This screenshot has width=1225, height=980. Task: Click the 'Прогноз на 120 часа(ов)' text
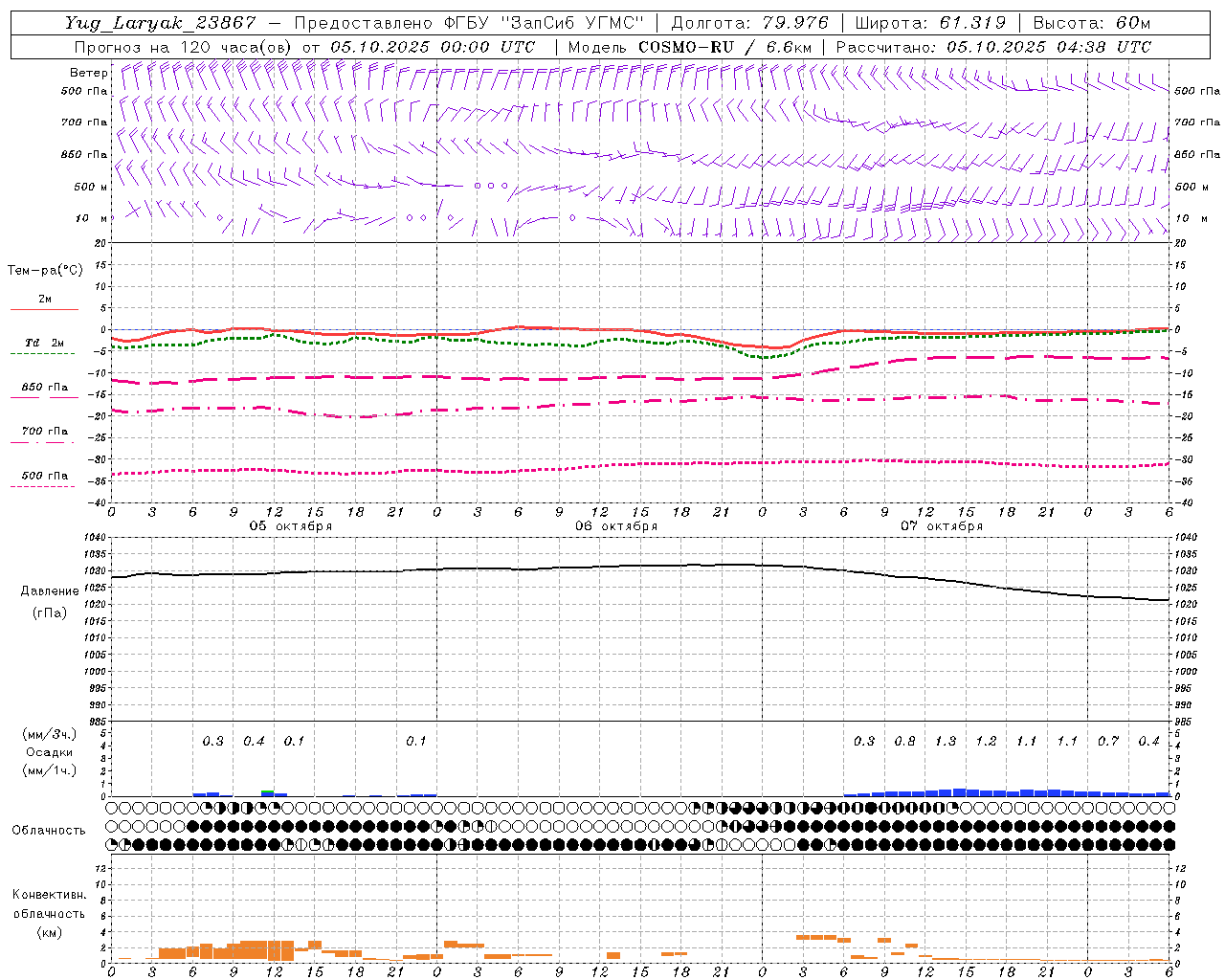pyautogui.click(x=183, y=47)
